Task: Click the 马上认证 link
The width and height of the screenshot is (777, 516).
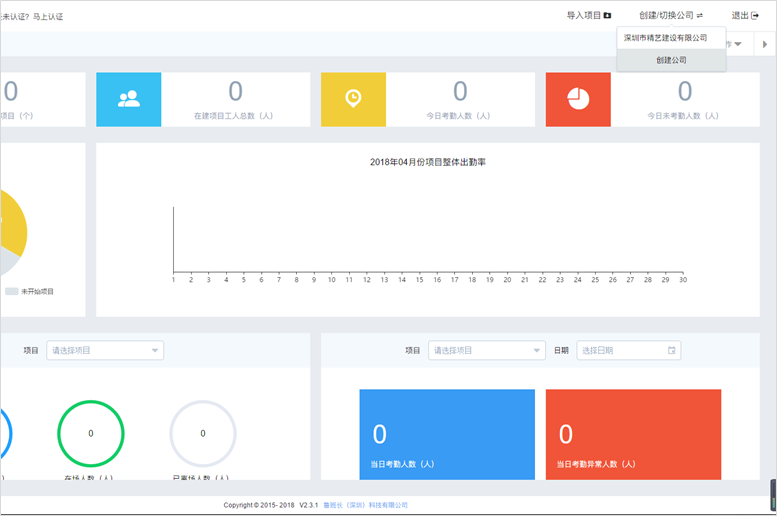Action: pyautogui.click(x=48, y=16)
